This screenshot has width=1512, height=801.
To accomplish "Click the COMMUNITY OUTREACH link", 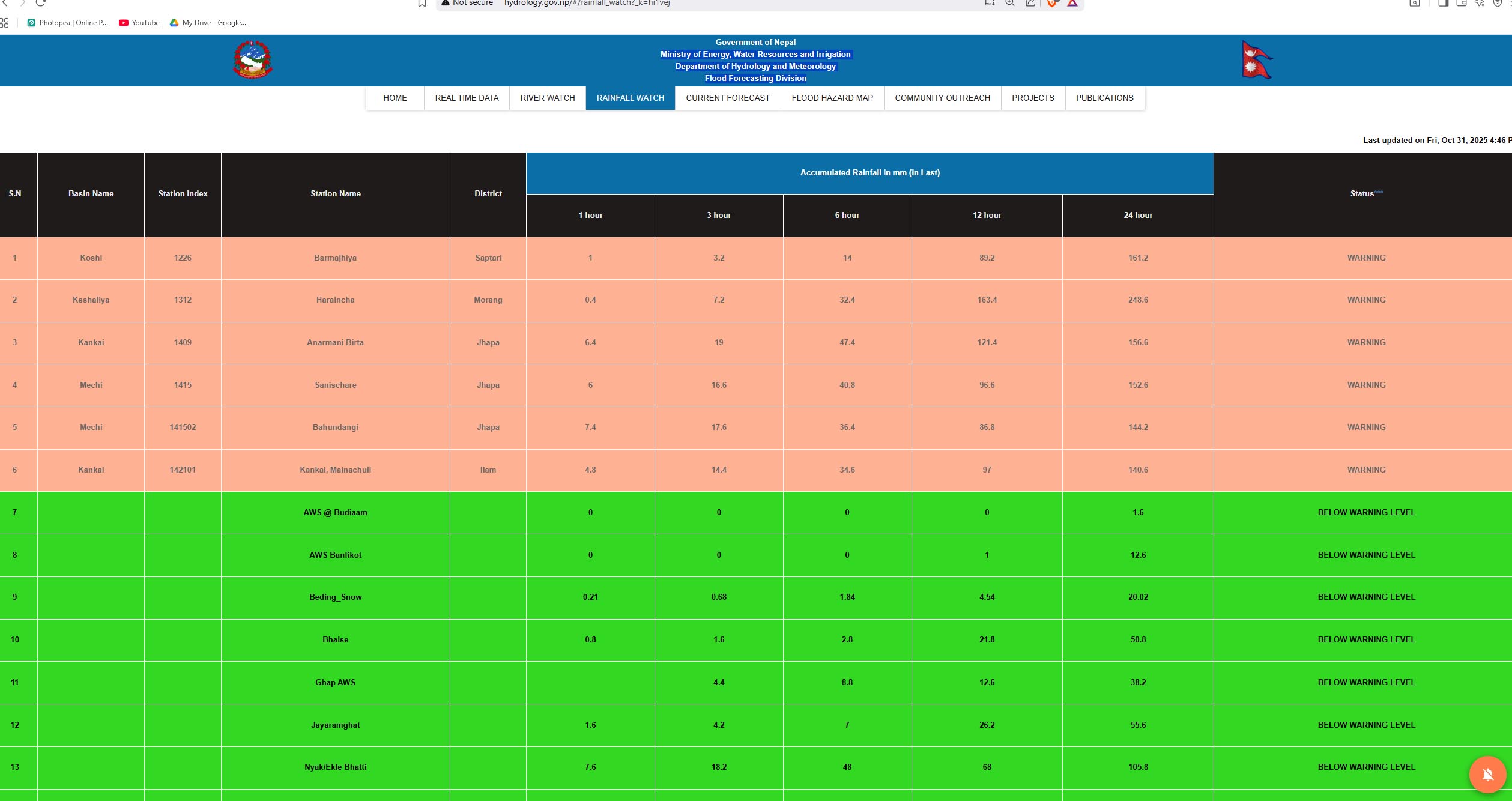I will [x=942, y=98].
